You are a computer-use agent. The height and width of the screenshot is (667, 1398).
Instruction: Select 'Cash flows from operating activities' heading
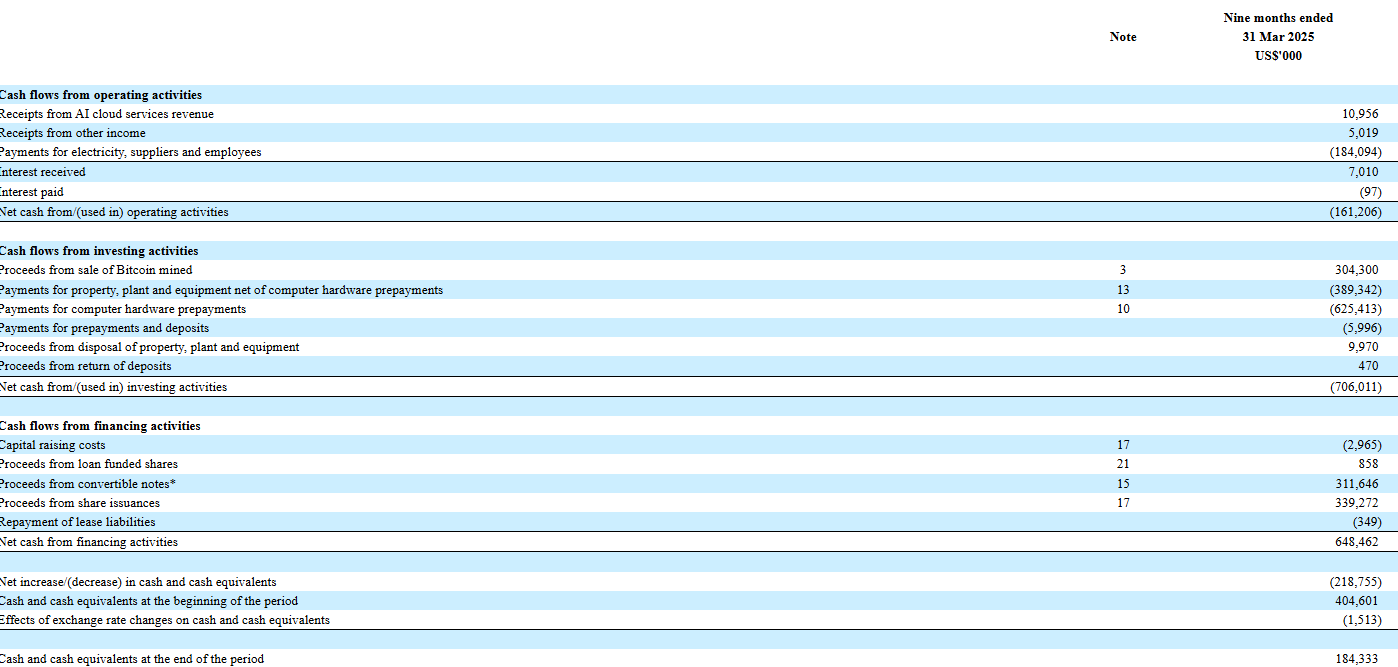(x=100, y=95)
